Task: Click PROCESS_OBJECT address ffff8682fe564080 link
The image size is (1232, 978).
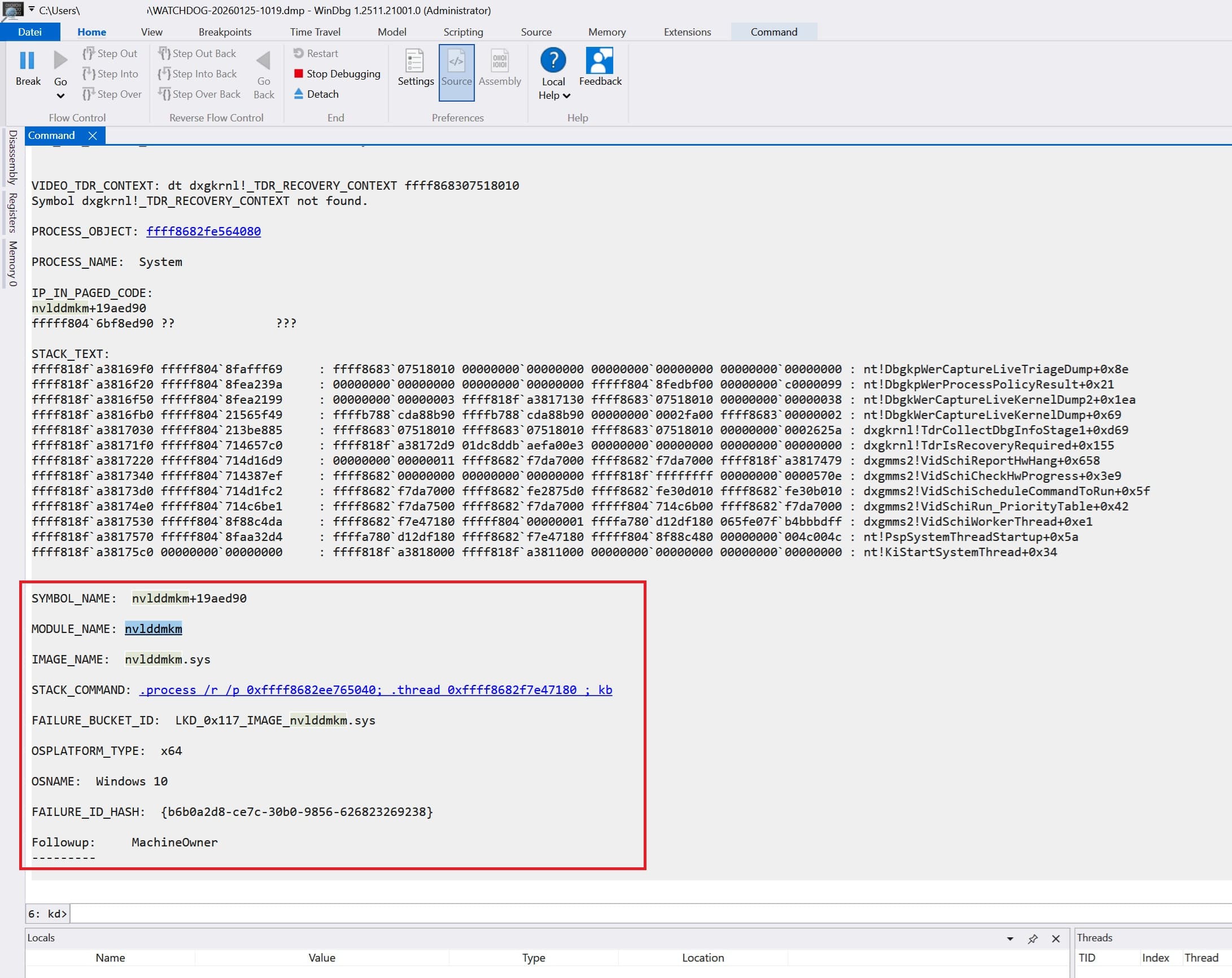Action: click(x=203, y=232)
